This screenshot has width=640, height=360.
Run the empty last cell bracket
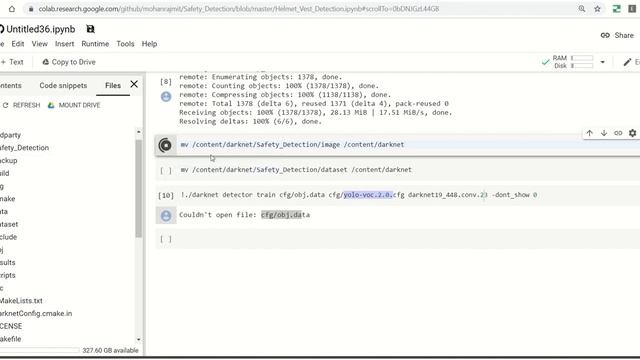[x=166, y=239]
